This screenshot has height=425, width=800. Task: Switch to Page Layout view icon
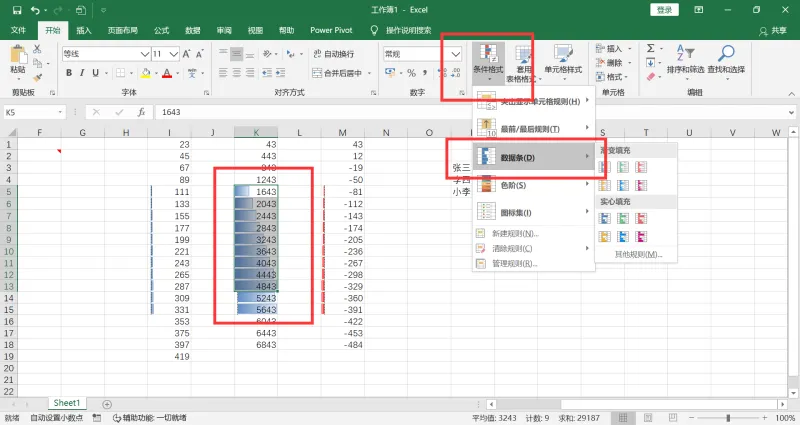coord(648,418)
